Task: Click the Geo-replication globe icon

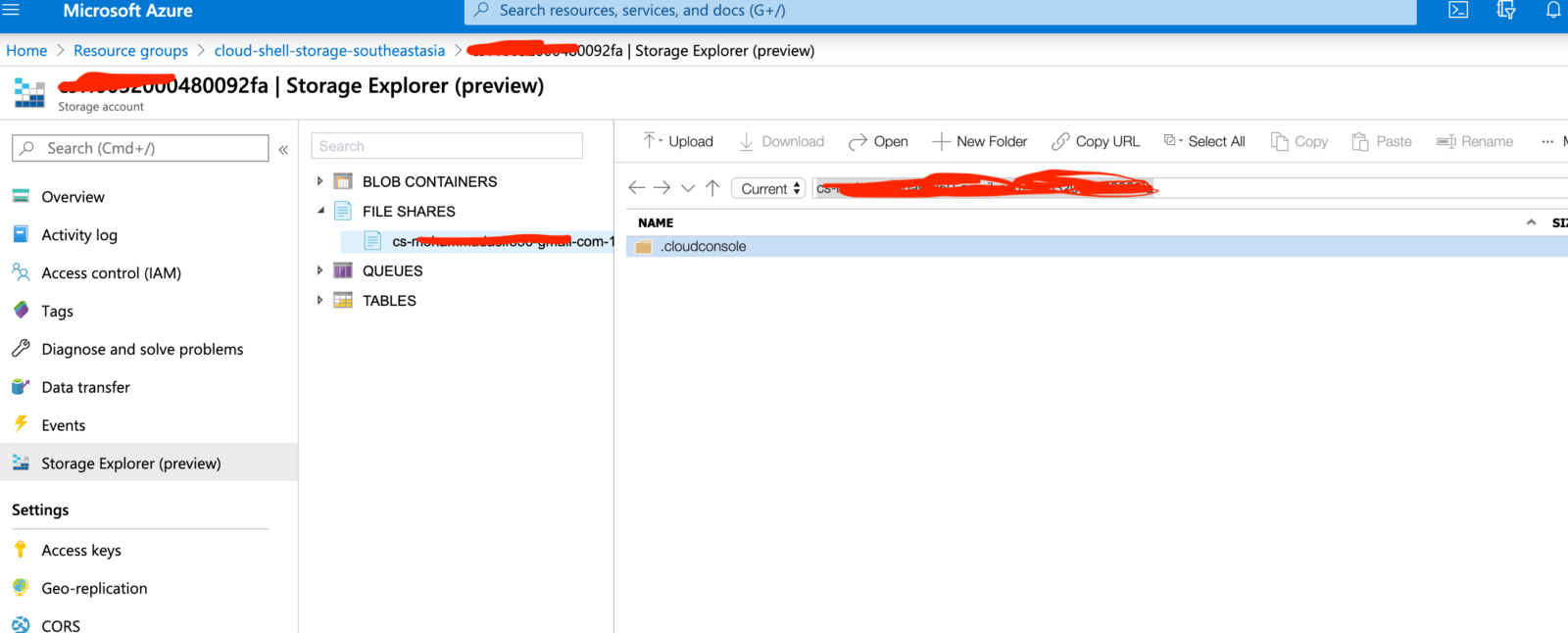Action: pos(21,587)
